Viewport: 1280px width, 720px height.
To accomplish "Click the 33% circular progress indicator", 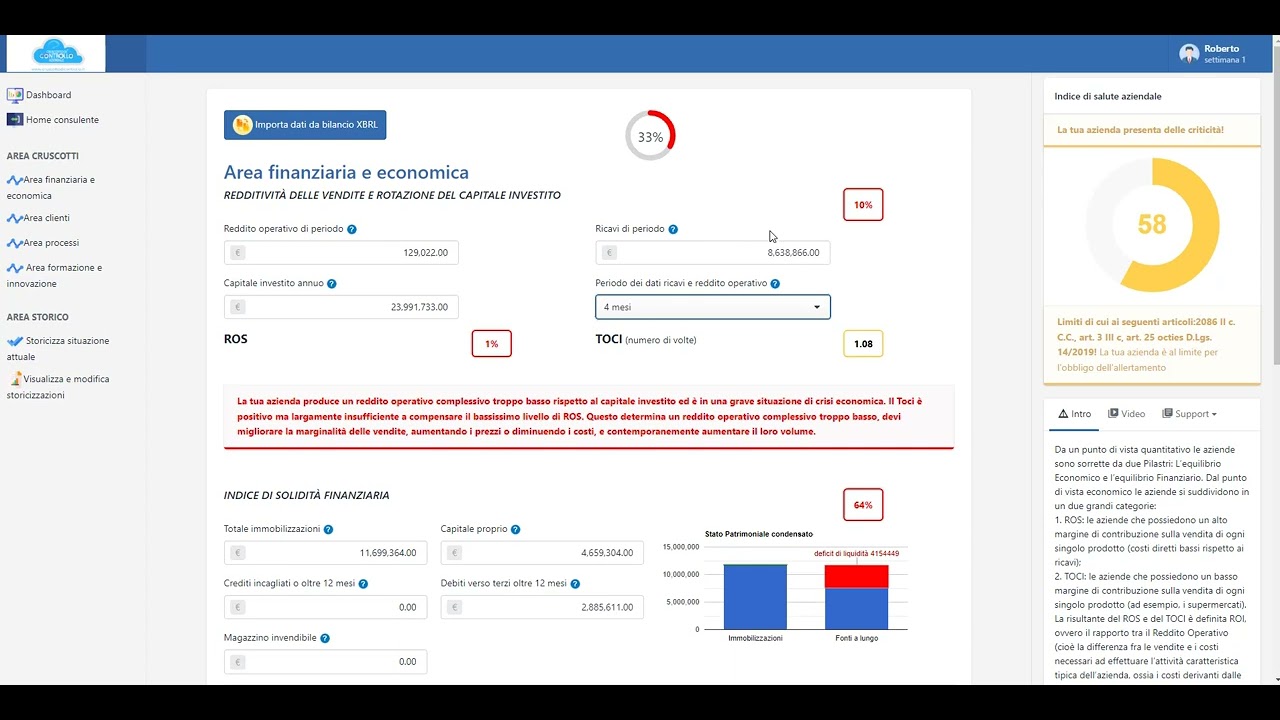I will coord(650,136).
